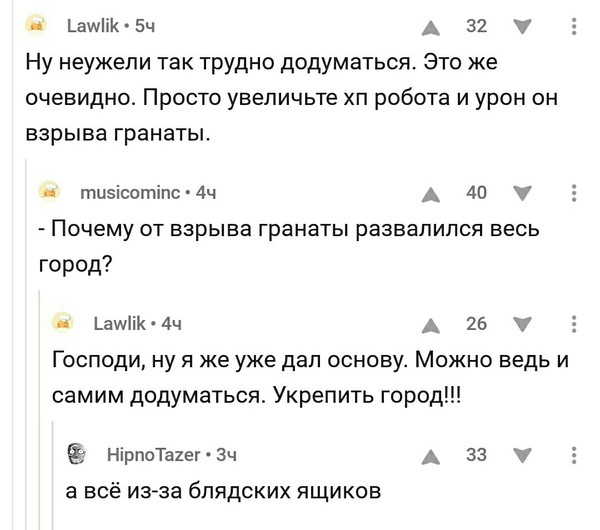The width and height of the screenshot is (600, 530).
Task: Click HipnoTazer's skull avatar
Action: pyautogui.click(x=74, y=454)
